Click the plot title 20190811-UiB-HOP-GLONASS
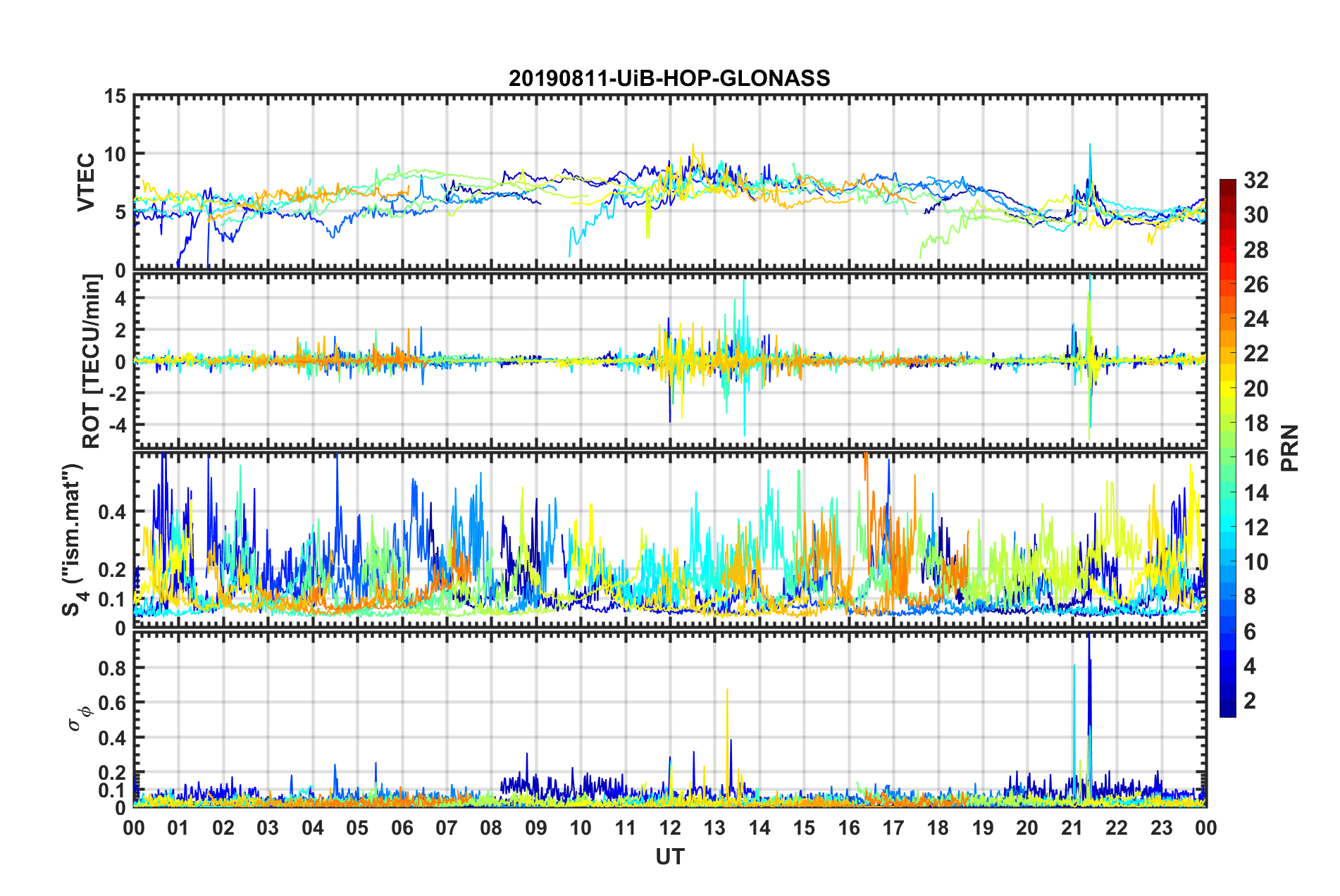Viewport: 1340px width, 896px height. click(669, 78)
